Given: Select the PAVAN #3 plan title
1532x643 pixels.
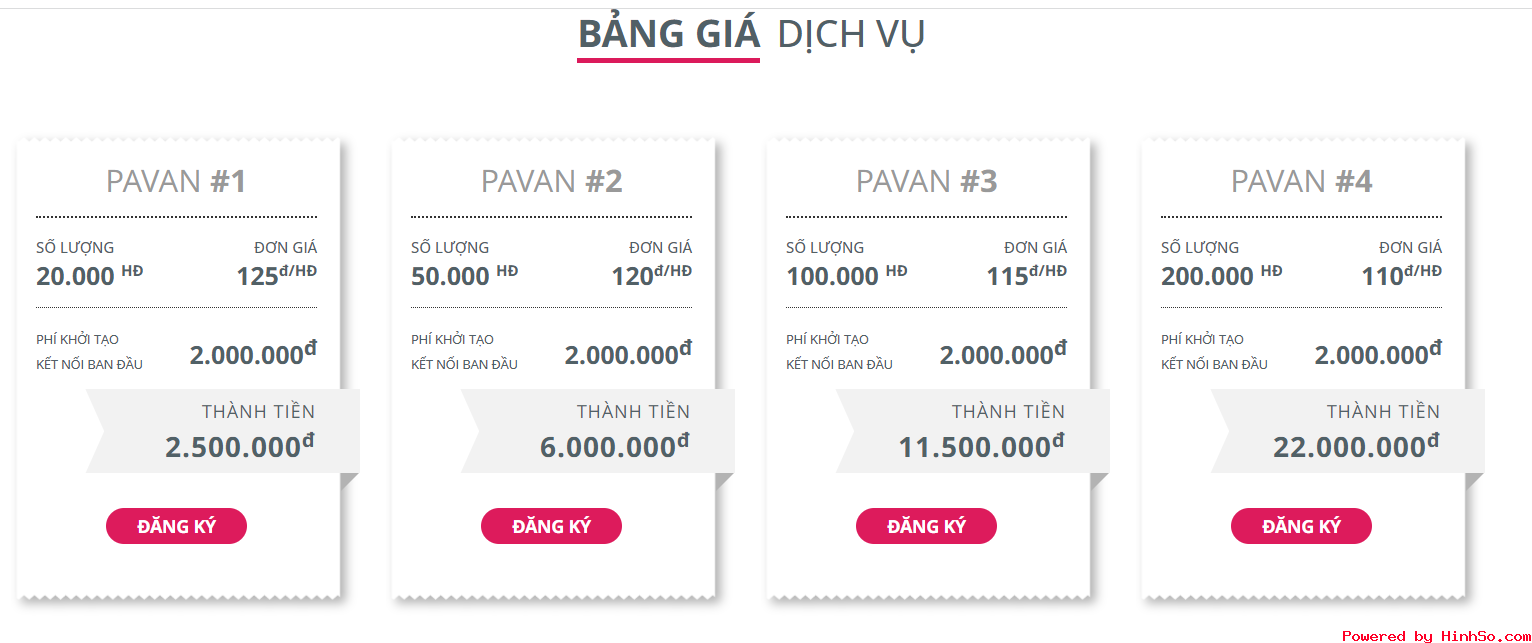Looking at the screenshot, I should [x=926, y=181].
